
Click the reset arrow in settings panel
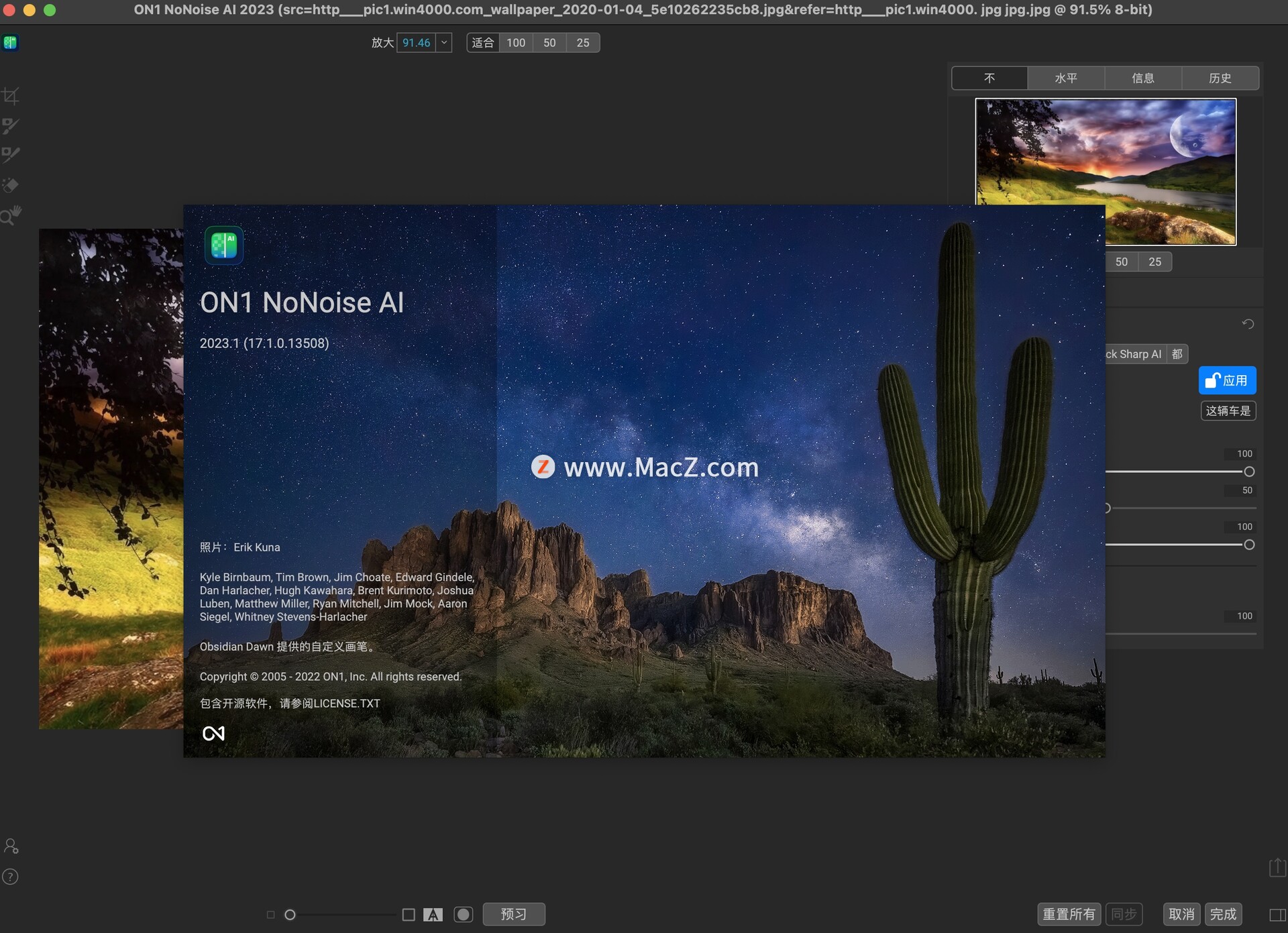(x=1248, y=324)
